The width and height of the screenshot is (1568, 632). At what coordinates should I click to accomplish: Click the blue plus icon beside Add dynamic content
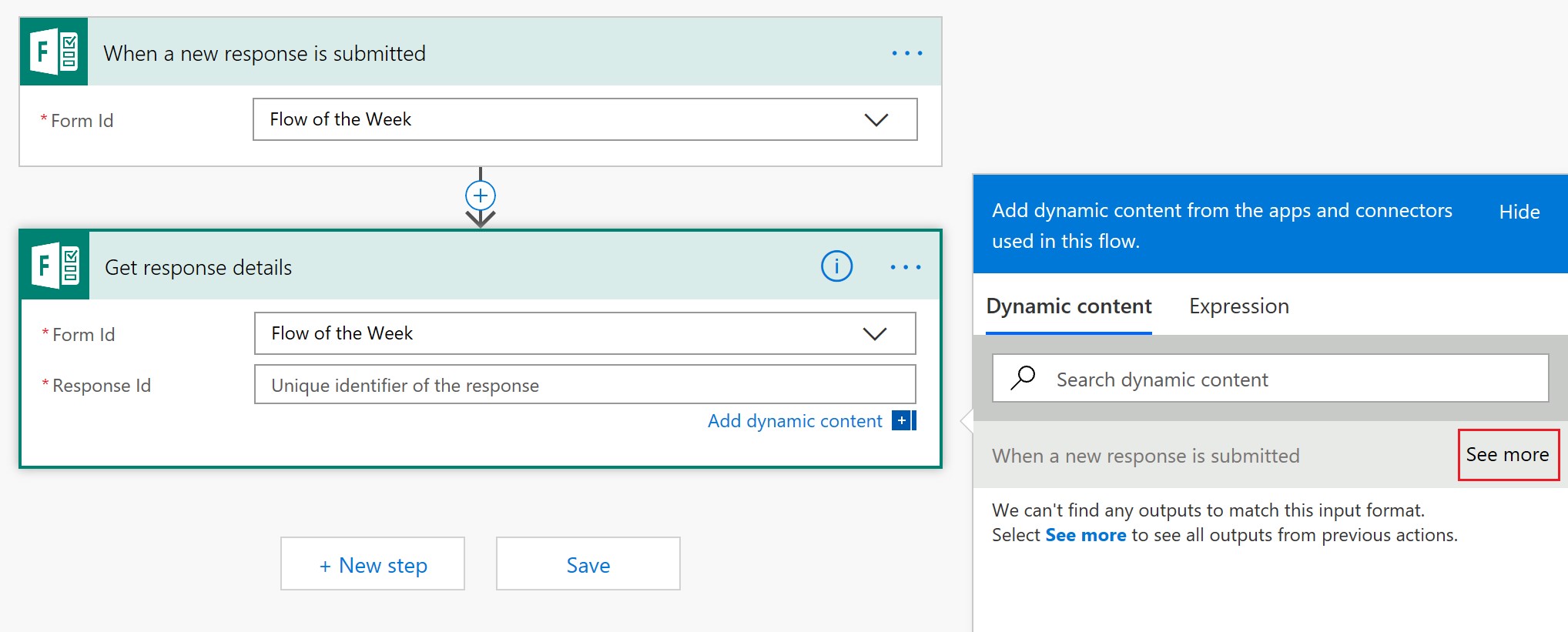(x=903, y=420)
